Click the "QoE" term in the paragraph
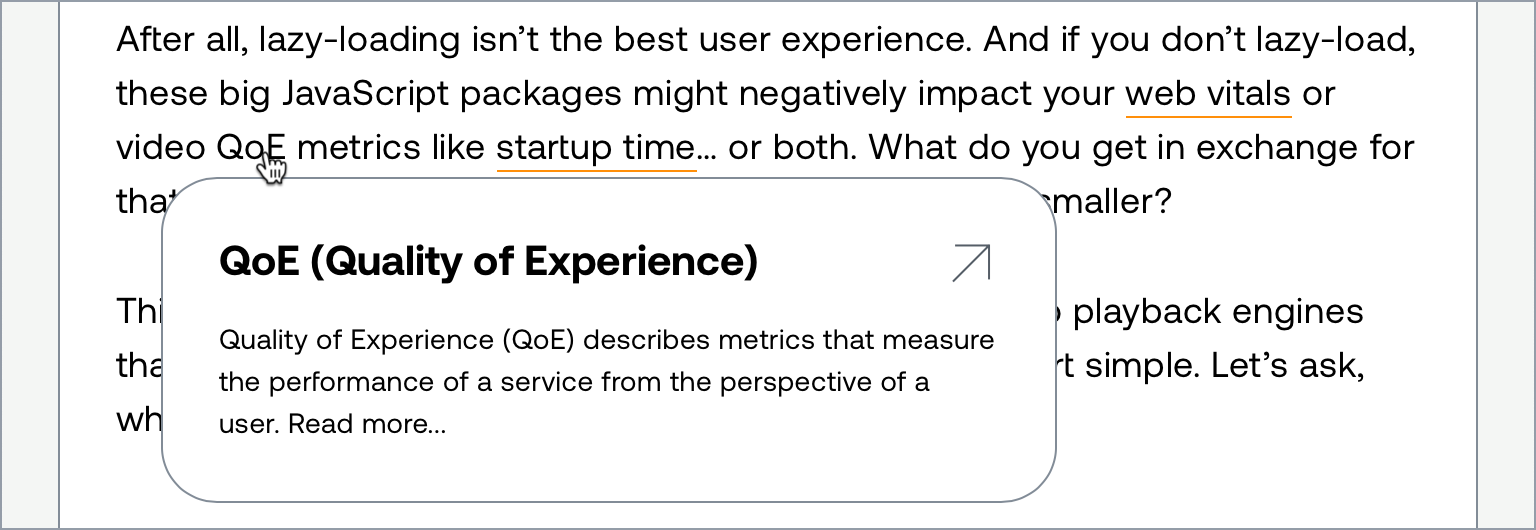 coord(251,149)
